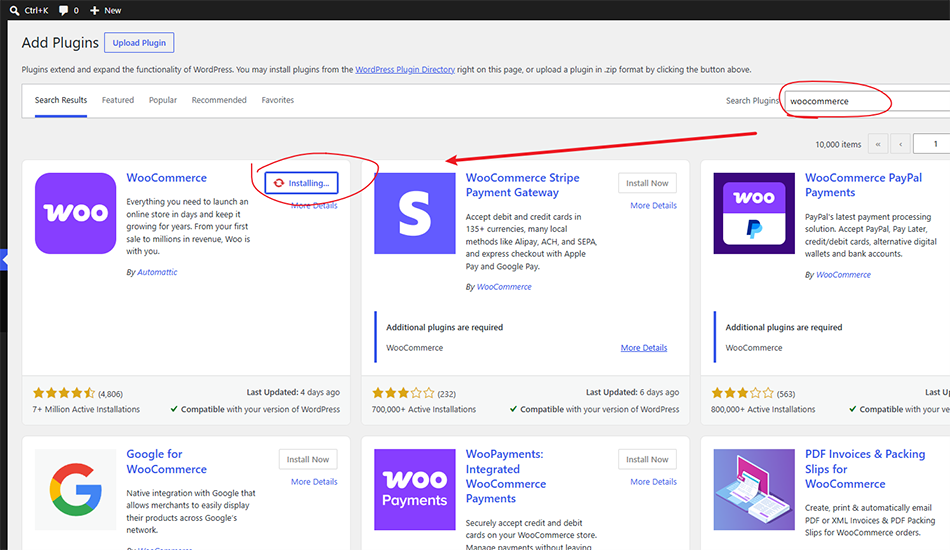Click '700,000+ Active Installations' text
This screenshot has width=950, height=550.
coord(424,409)
